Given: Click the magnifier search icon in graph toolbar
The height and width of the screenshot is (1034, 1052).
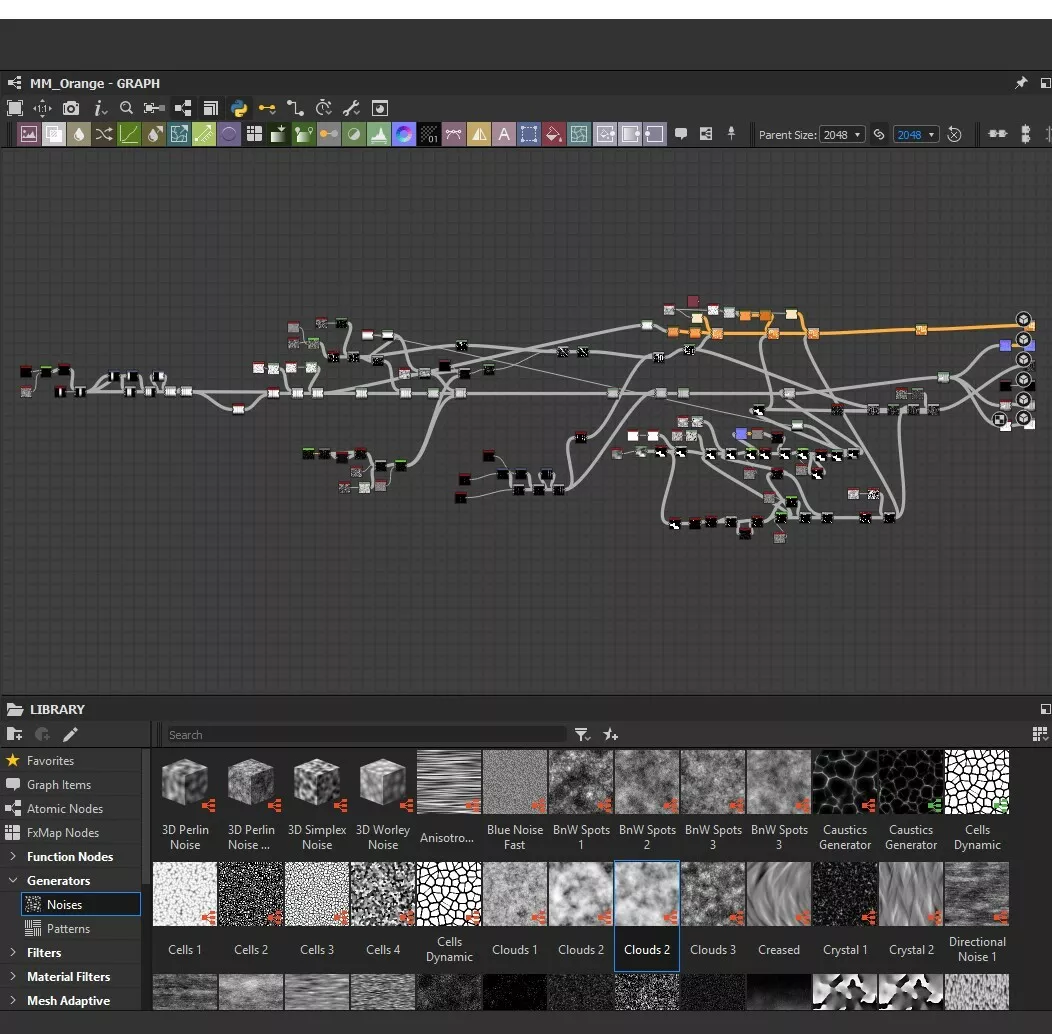Looking at the screenshot, I should pyautogui.click(x=126, y=108).
